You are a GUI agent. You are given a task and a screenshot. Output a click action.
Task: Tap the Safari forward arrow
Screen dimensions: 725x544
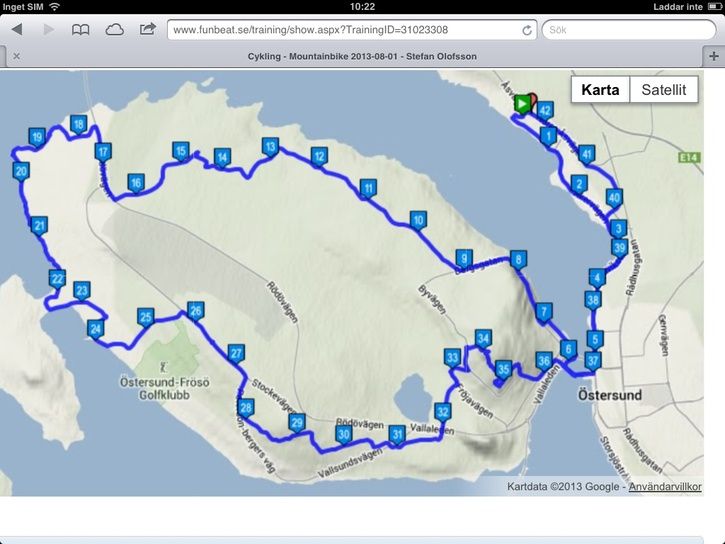48,30
